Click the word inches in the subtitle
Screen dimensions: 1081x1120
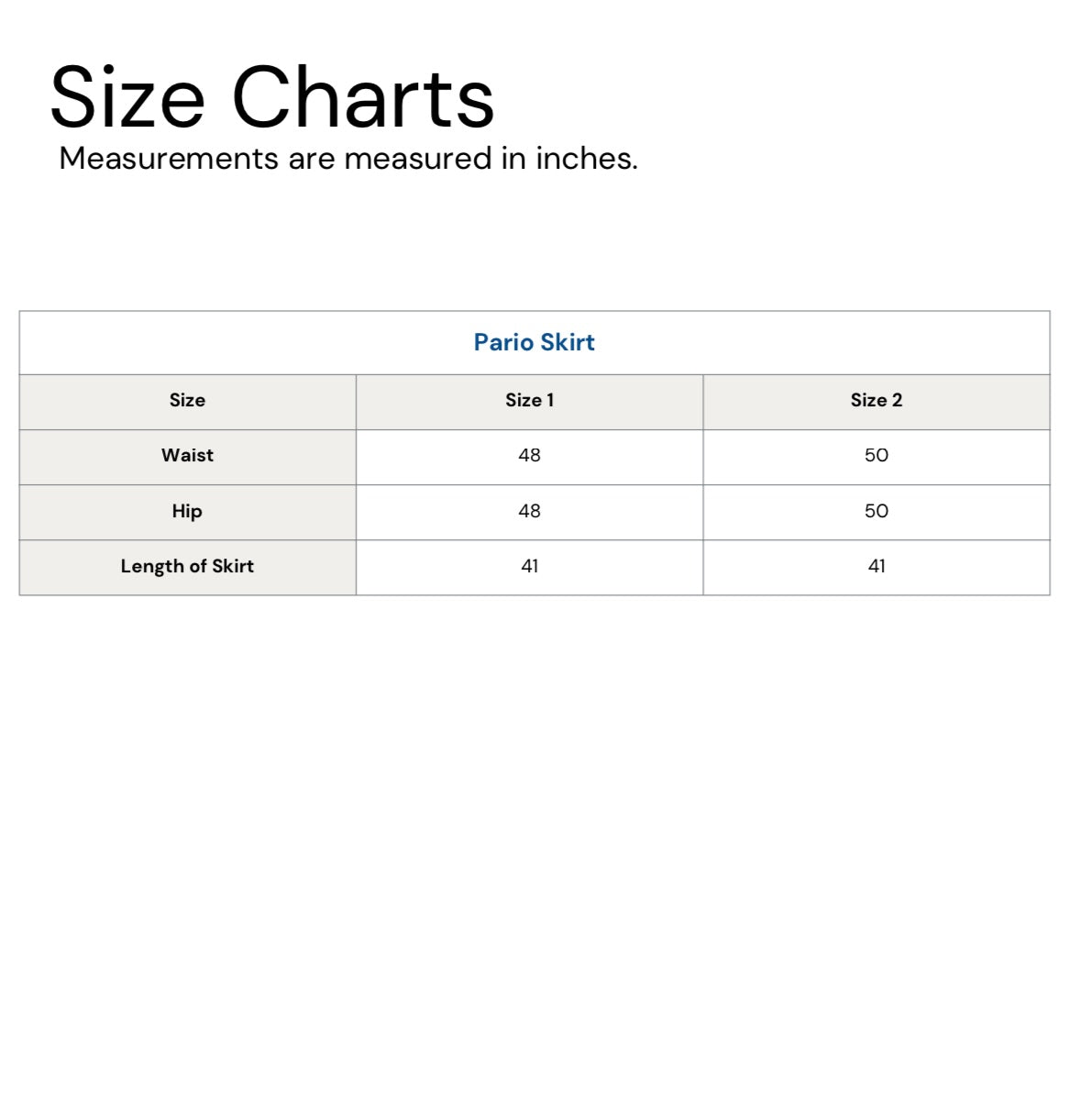pos(586,159)
